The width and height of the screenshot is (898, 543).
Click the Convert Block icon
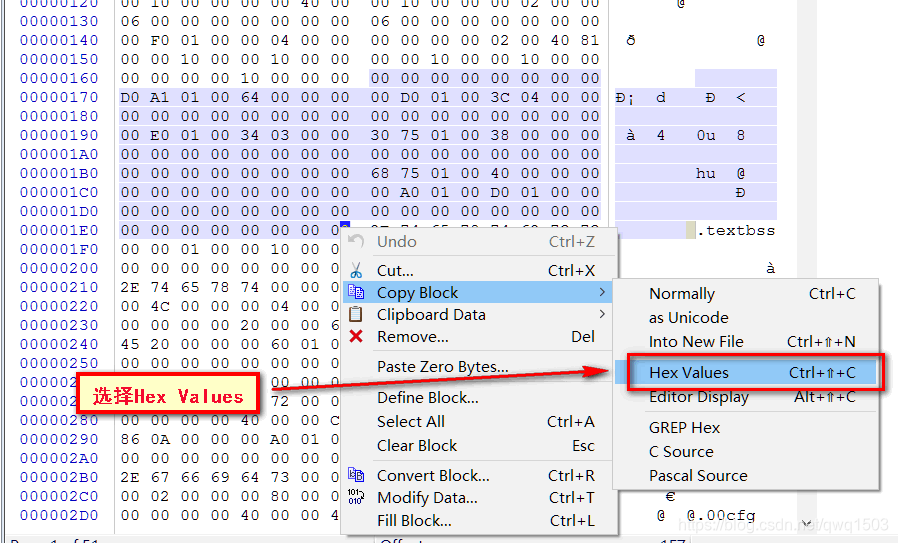(356, 475)
